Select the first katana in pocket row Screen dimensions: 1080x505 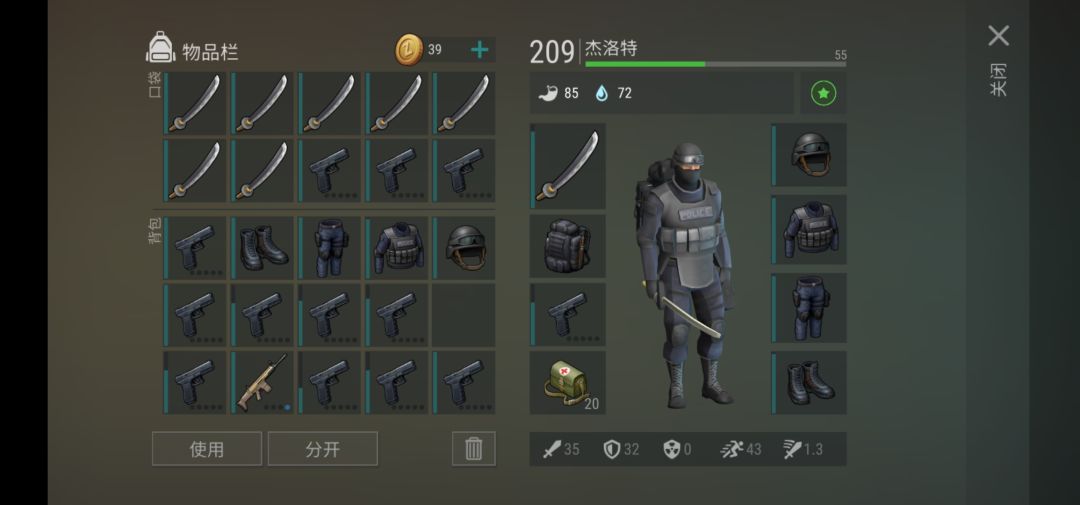(x=194, y=103)
